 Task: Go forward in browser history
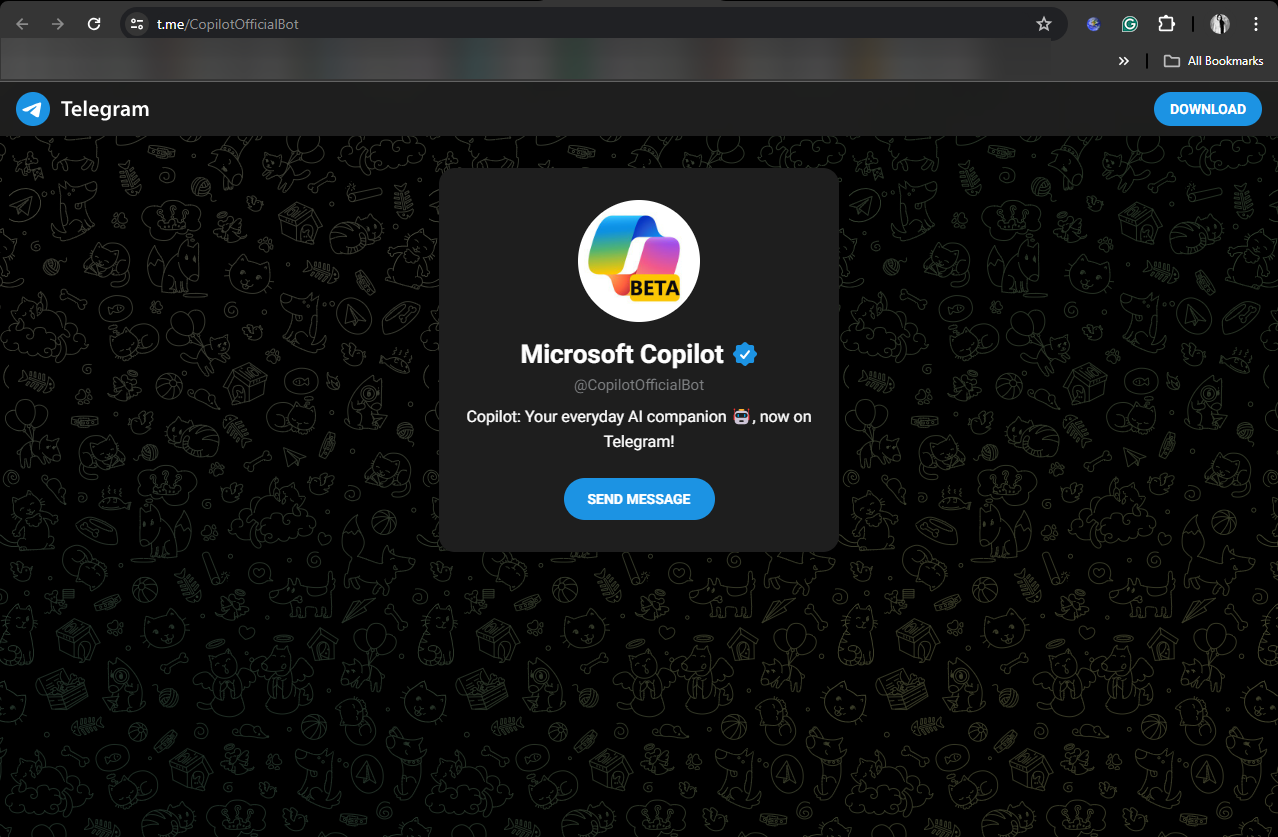58,24
